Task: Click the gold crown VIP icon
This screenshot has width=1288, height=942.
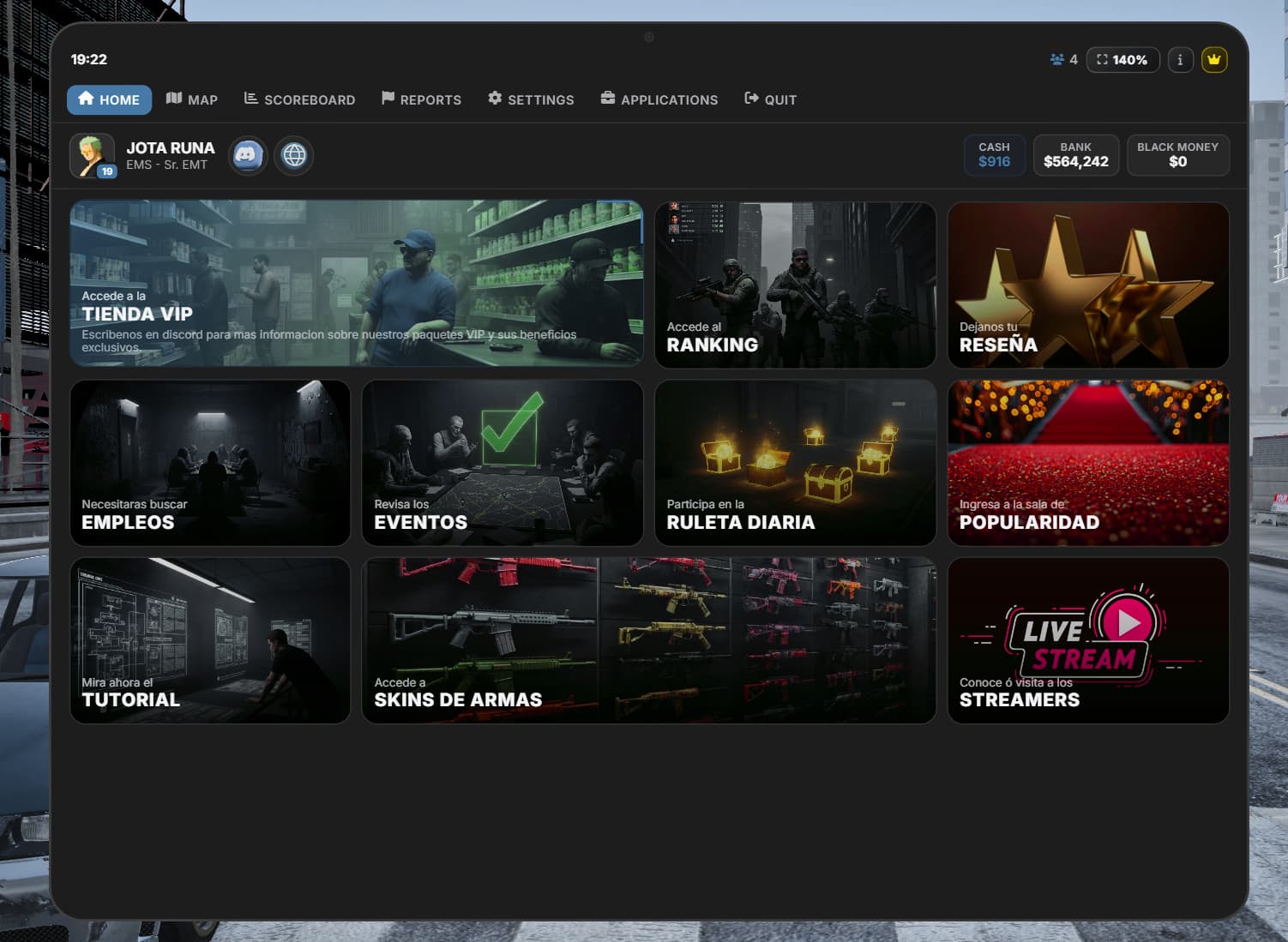Action: pos(1213,60)
